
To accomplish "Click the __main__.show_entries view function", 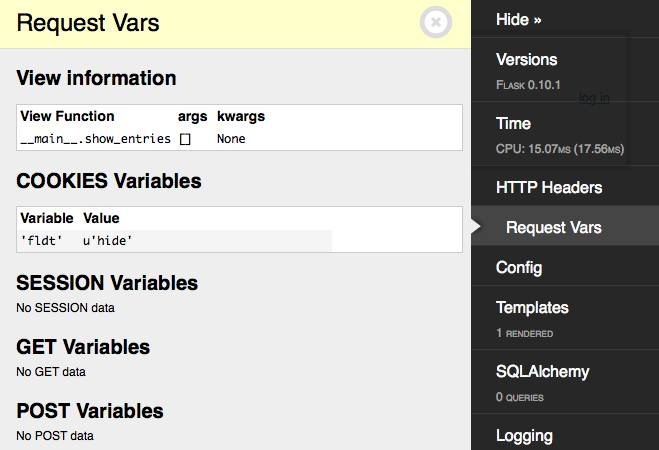I will click(x=95, y=139).
